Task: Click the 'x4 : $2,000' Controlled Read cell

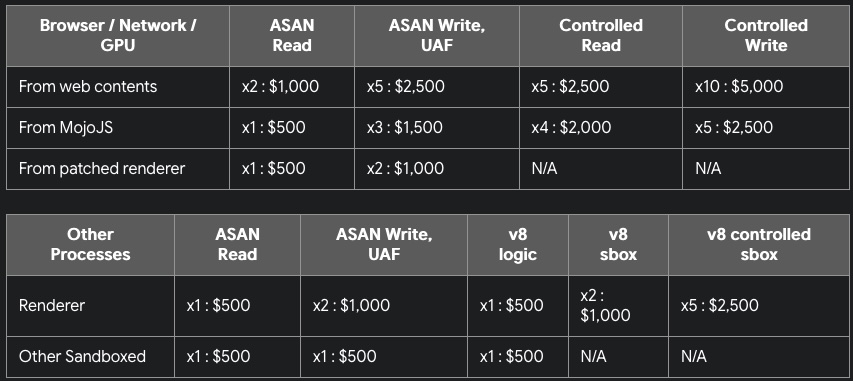Action: click(571, 127)
